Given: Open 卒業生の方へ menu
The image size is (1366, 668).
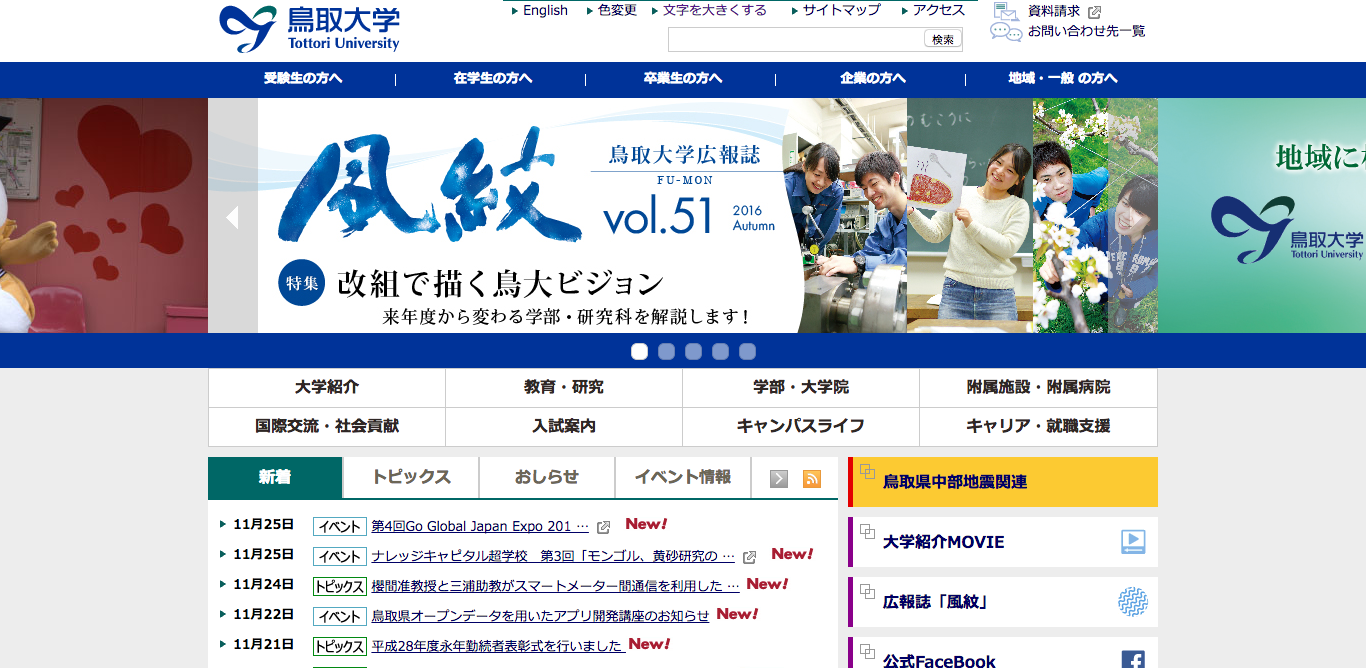Looking at the screenshot, I should coord(682,78).
